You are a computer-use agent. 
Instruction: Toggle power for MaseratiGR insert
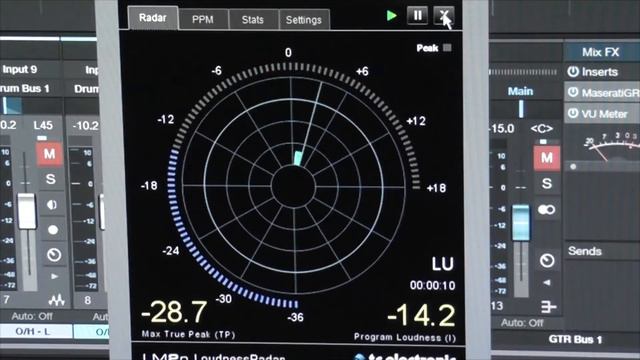tap(573, 92)
